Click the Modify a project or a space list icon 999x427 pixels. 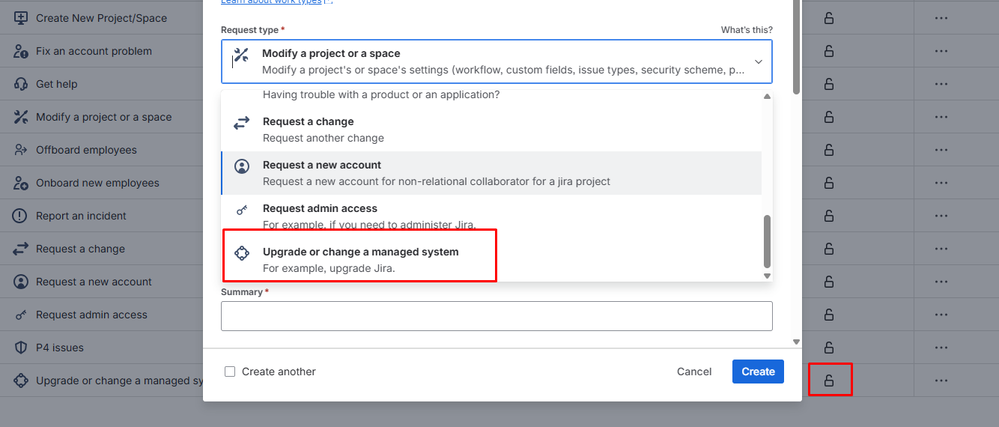(x=20, y=117)
